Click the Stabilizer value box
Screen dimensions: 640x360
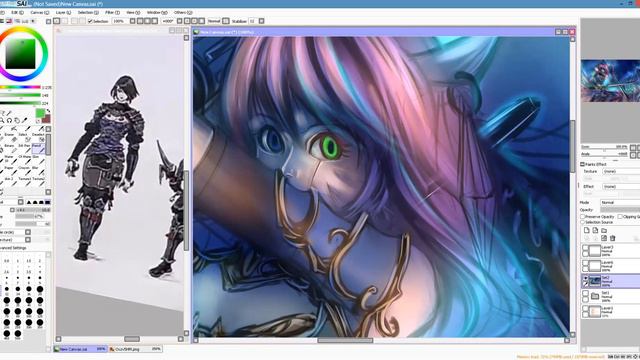pos(253,21)
